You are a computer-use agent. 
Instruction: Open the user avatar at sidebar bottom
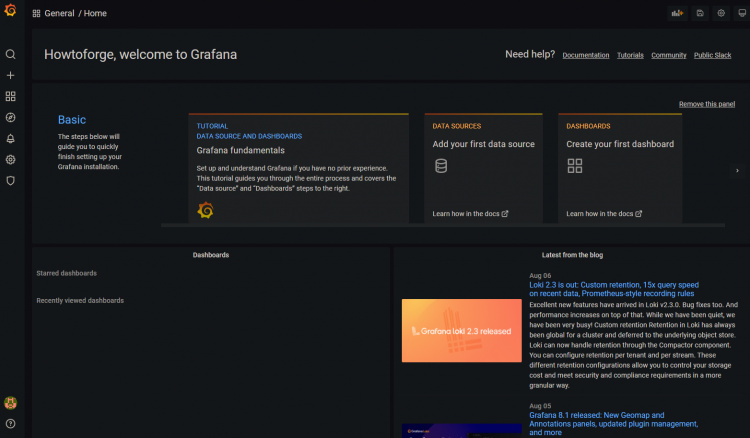pos(11,403)
